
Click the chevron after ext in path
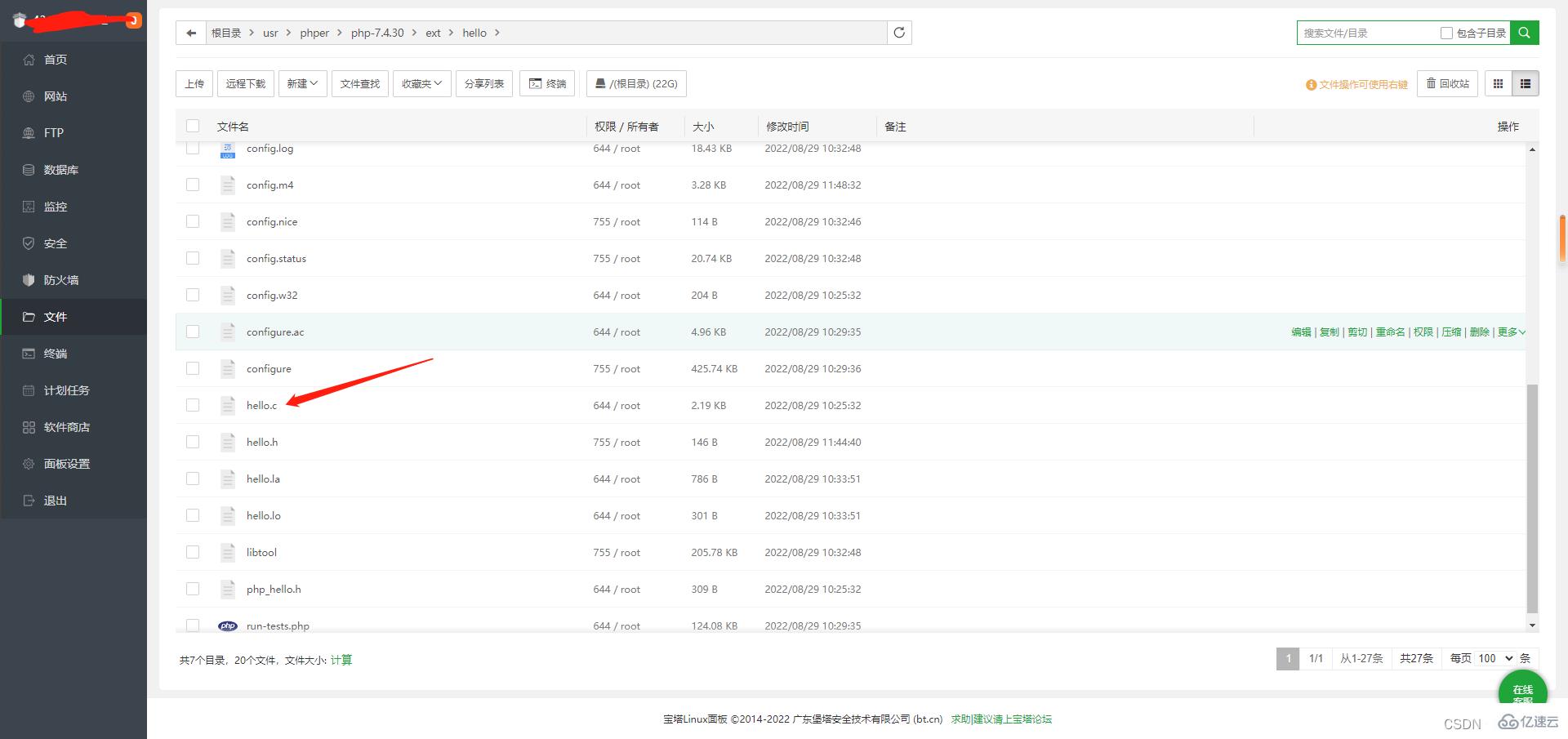451,33
